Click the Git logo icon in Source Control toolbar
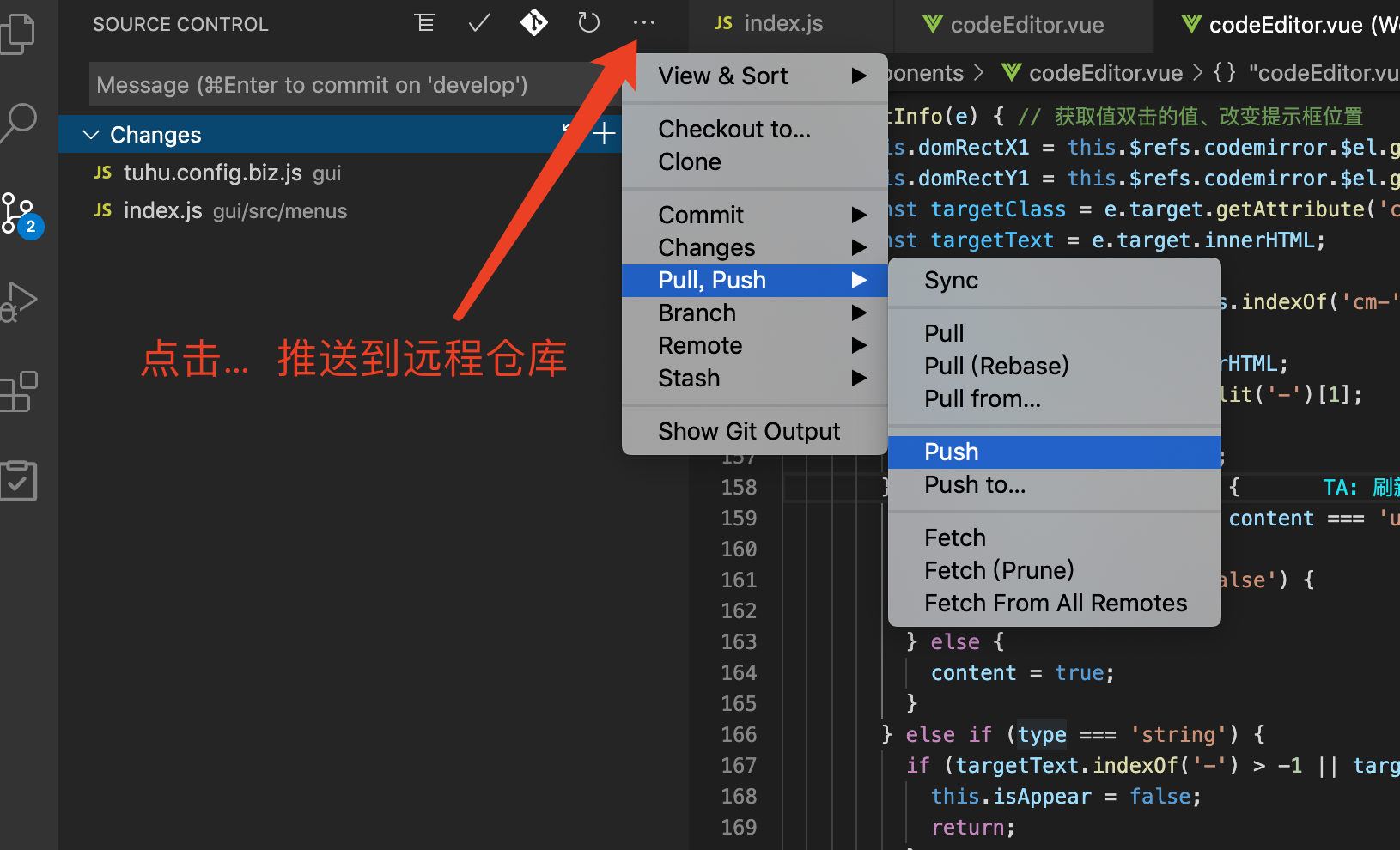This screenshot has width=1400, height=850. 533,23
